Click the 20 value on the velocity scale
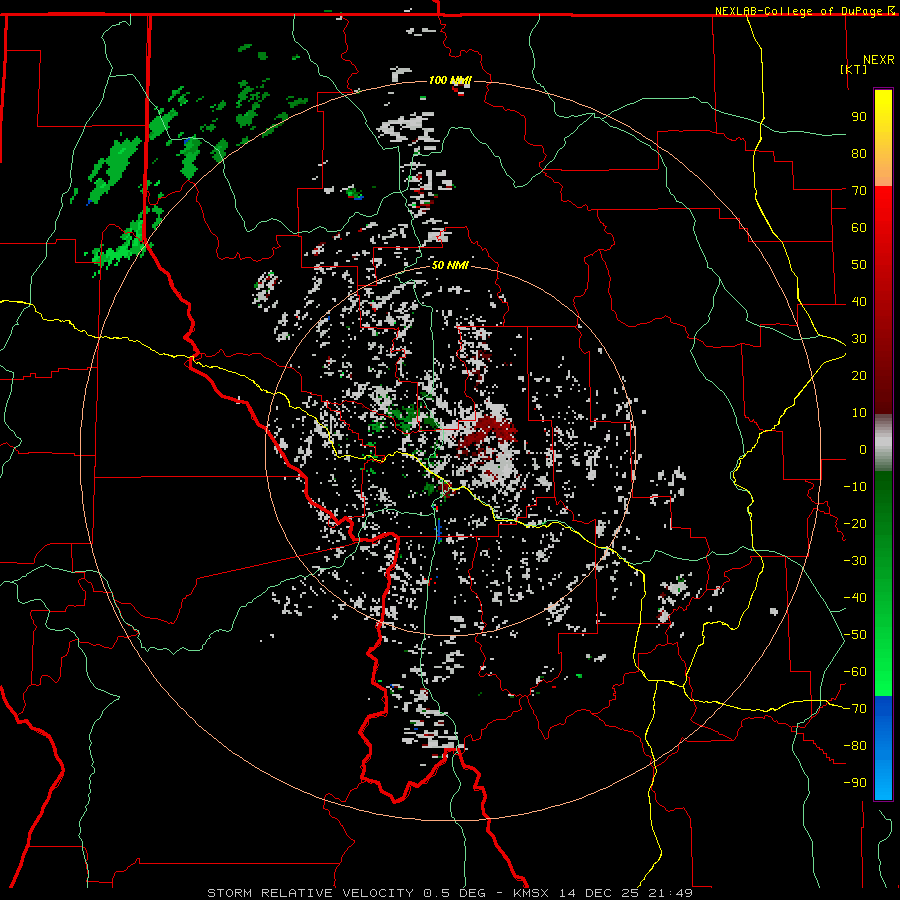Screen dimensions: 900x900 (x=859, y=375)
